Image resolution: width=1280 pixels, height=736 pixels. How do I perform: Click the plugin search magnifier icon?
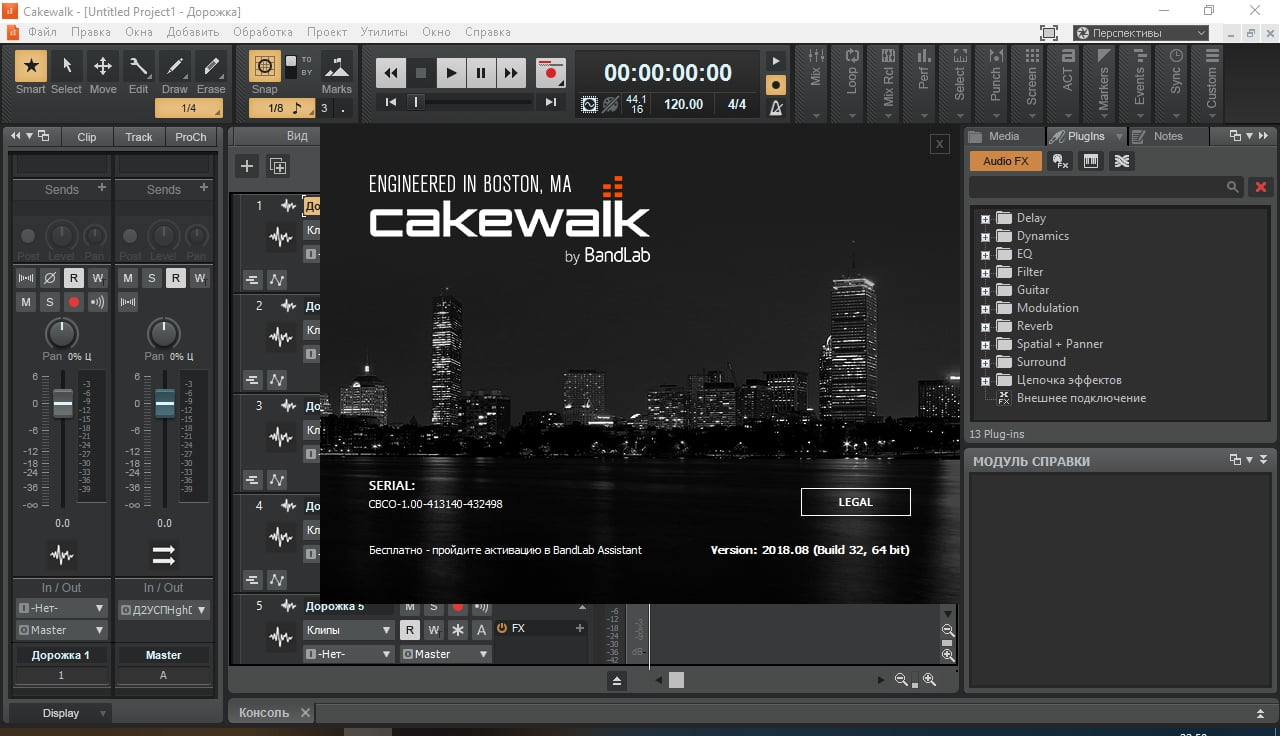[x=1234, y=187]
